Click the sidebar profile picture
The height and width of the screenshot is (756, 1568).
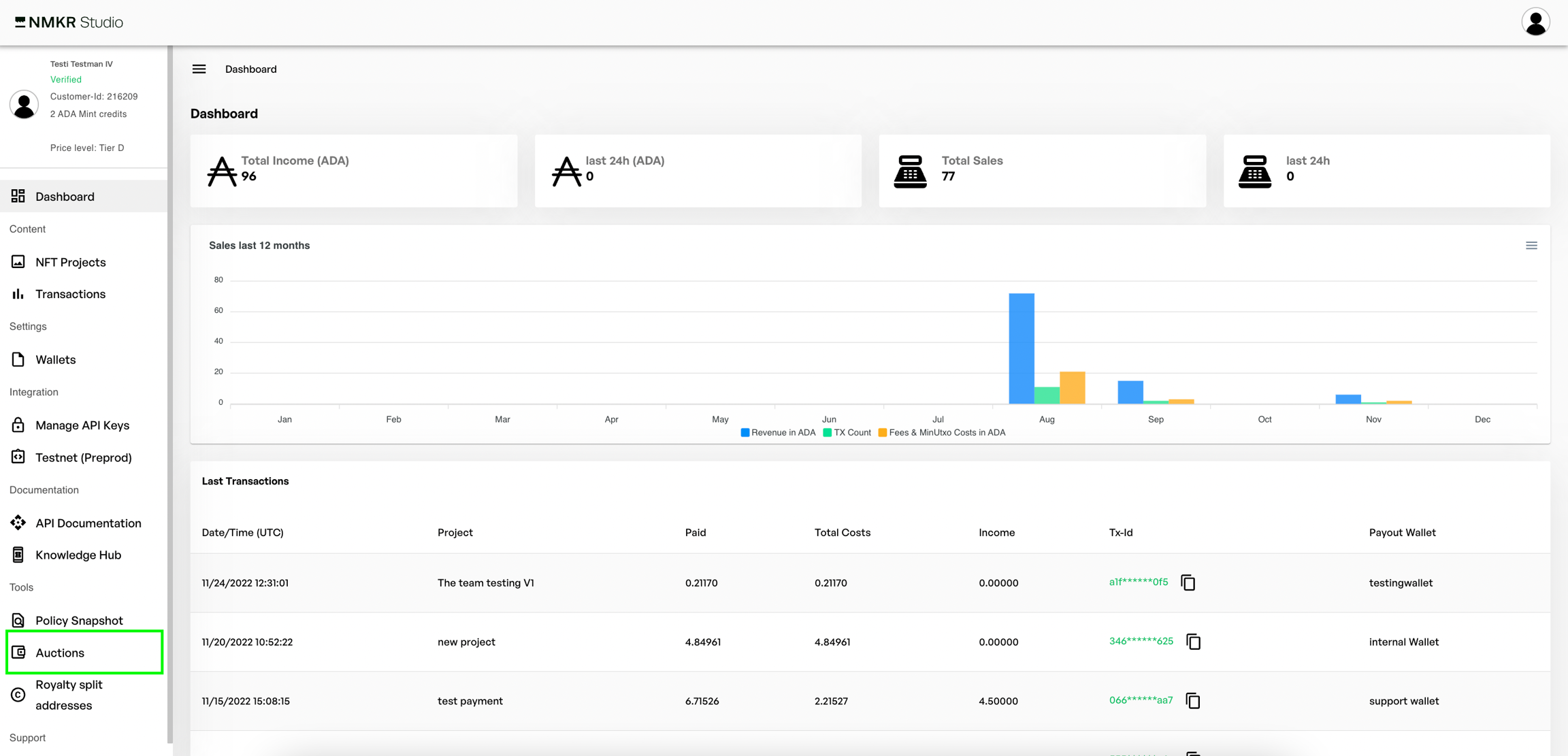click(24, 105)
